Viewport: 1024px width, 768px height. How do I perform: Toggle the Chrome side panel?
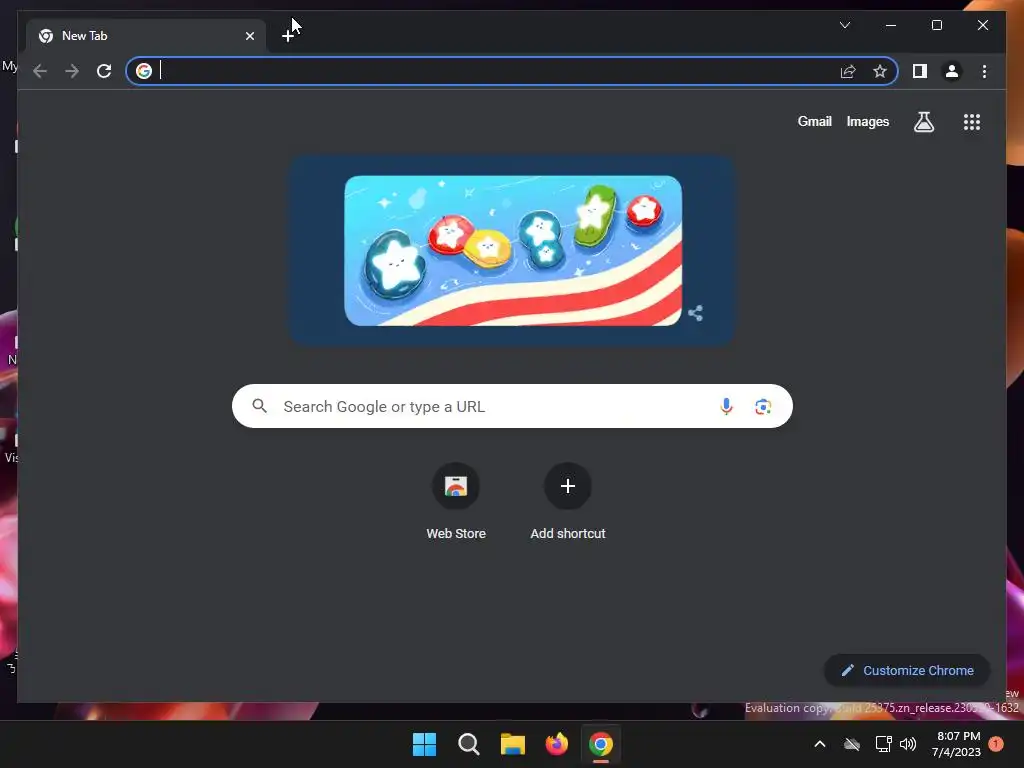click(x=920, y=71)
